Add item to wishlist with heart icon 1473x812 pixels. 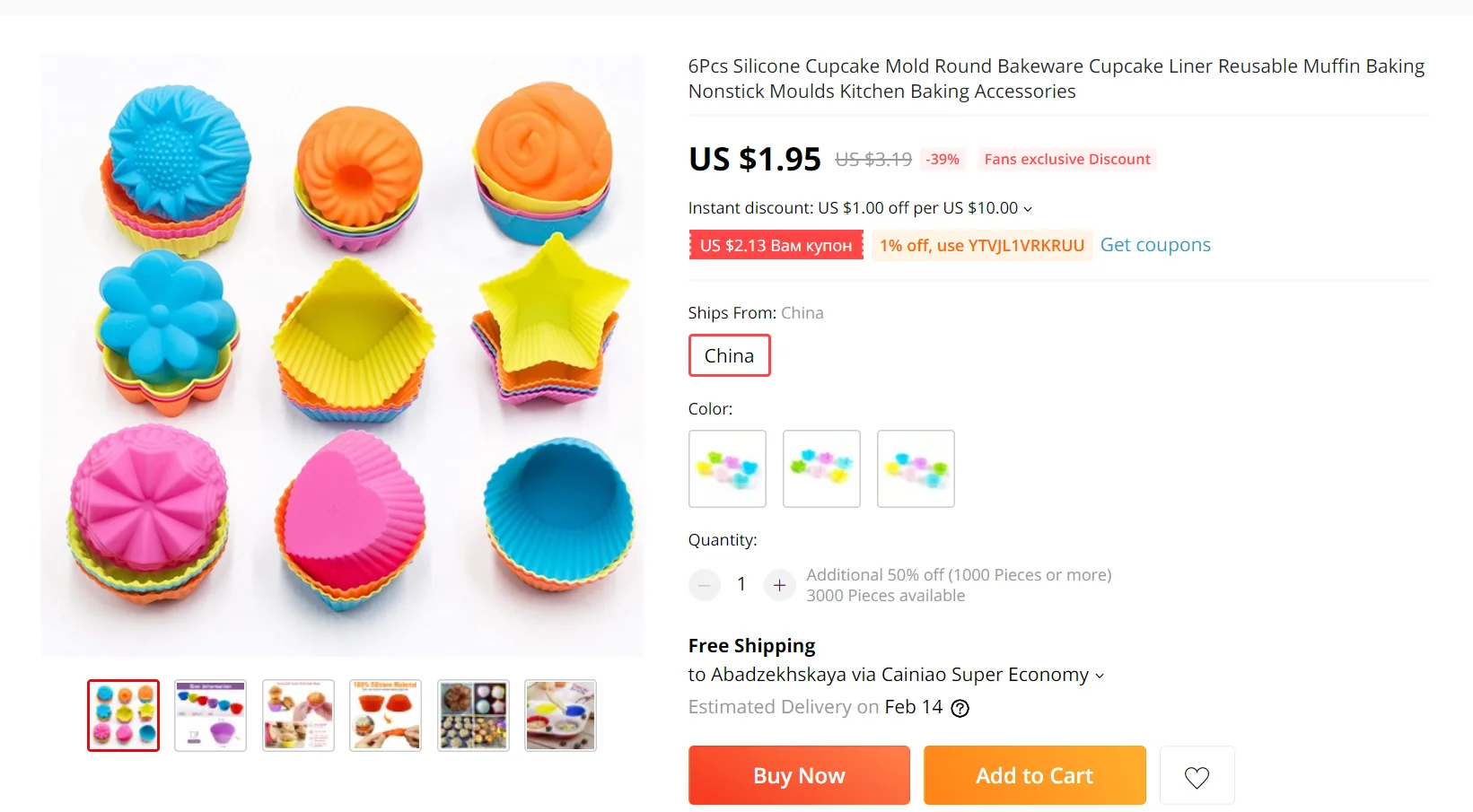1197,776
